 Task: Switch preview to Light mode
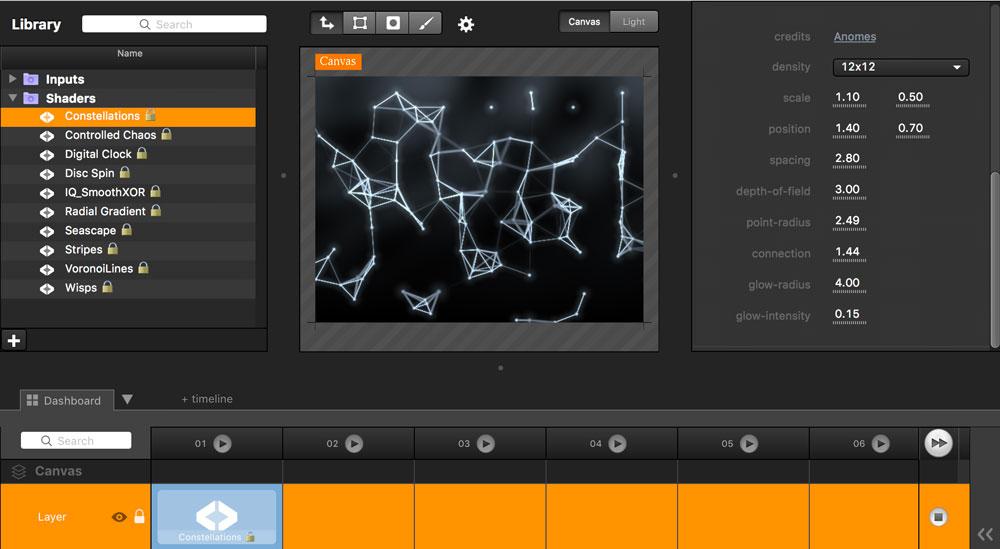634,22
